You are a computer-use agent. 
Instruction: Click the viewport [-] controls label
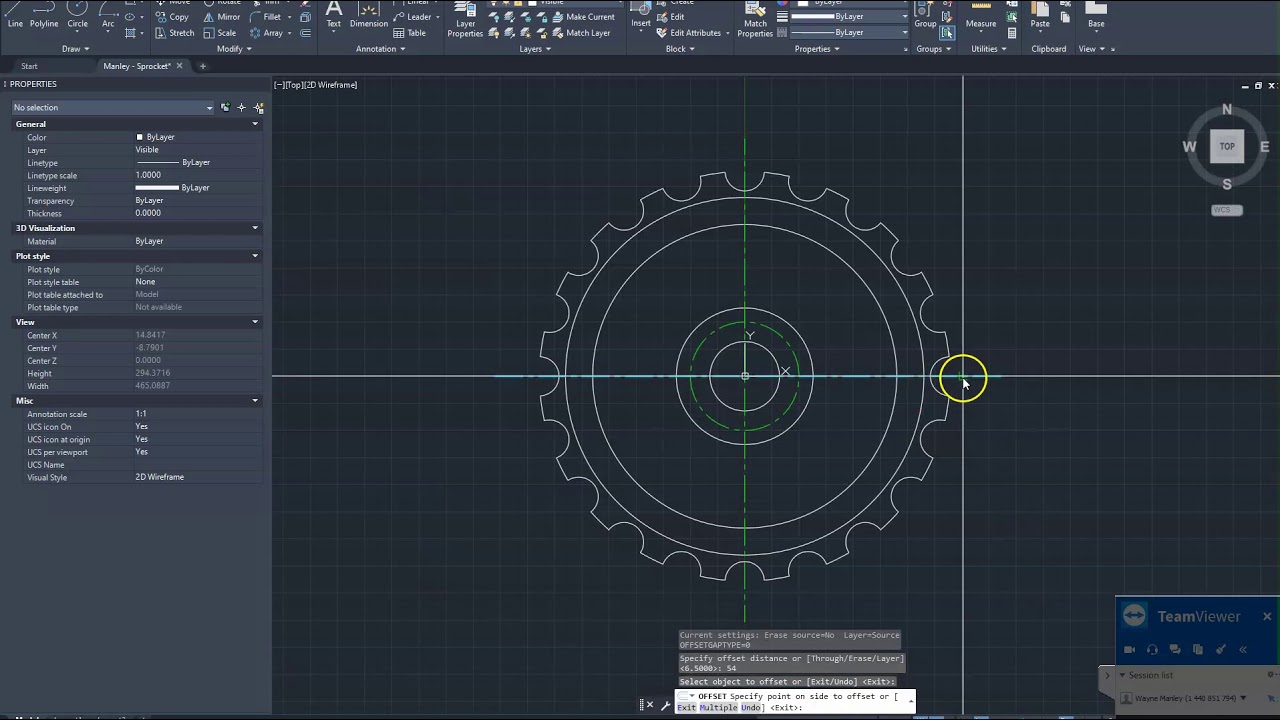279,85
